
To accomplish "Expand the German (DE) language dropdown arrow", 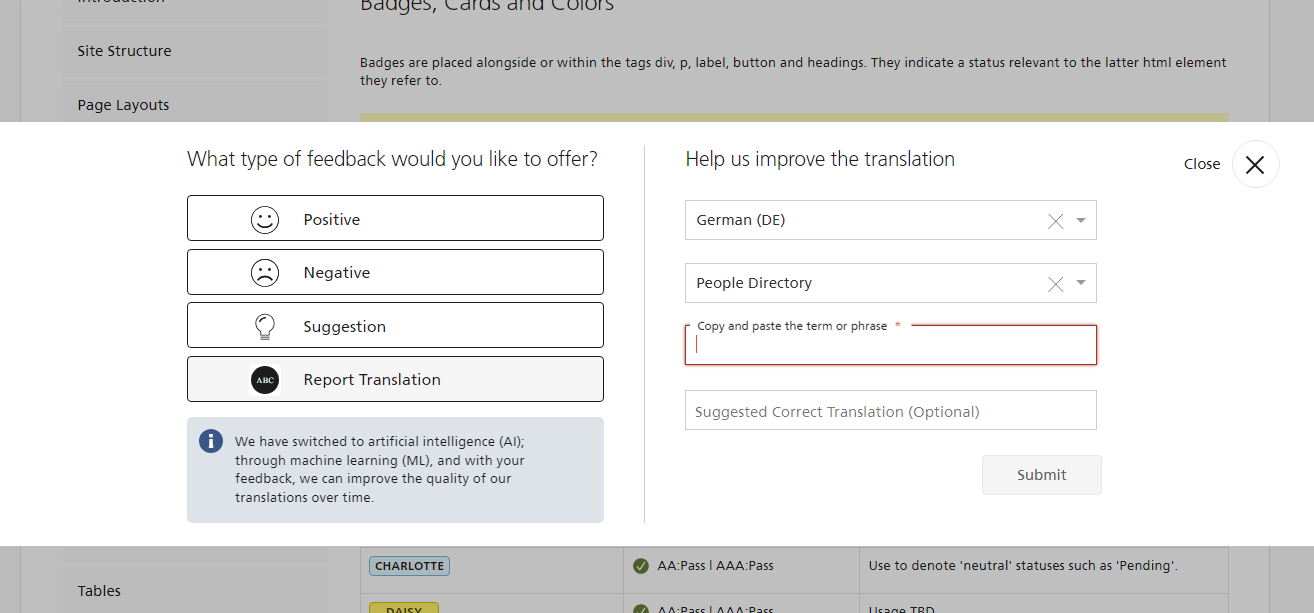I will click(1081, 221).
